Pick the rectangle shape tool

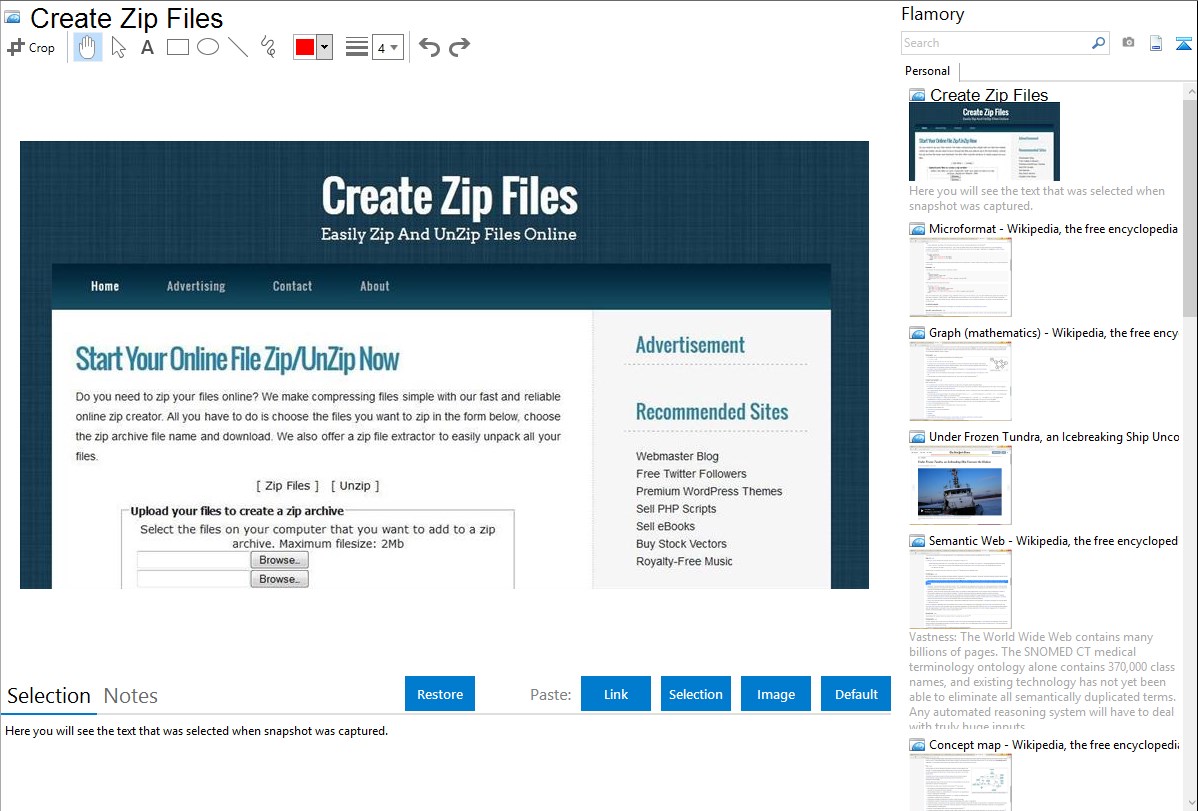click(x=178, y=47)
